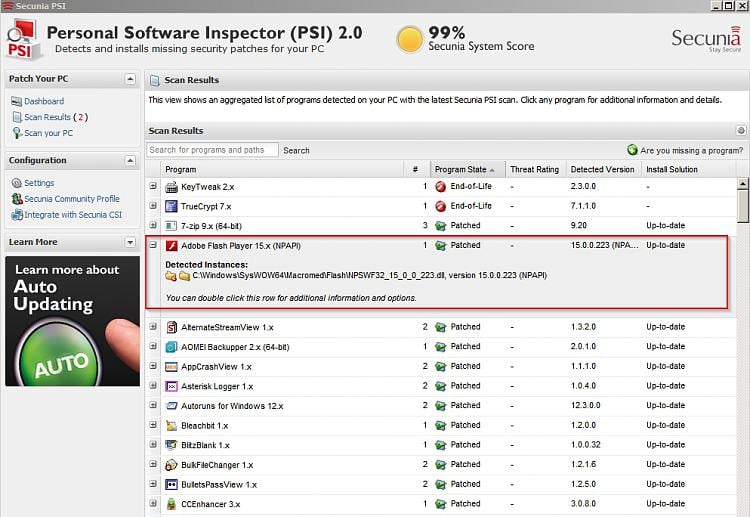Click the scrollbar up arrow

pos(742,184)
